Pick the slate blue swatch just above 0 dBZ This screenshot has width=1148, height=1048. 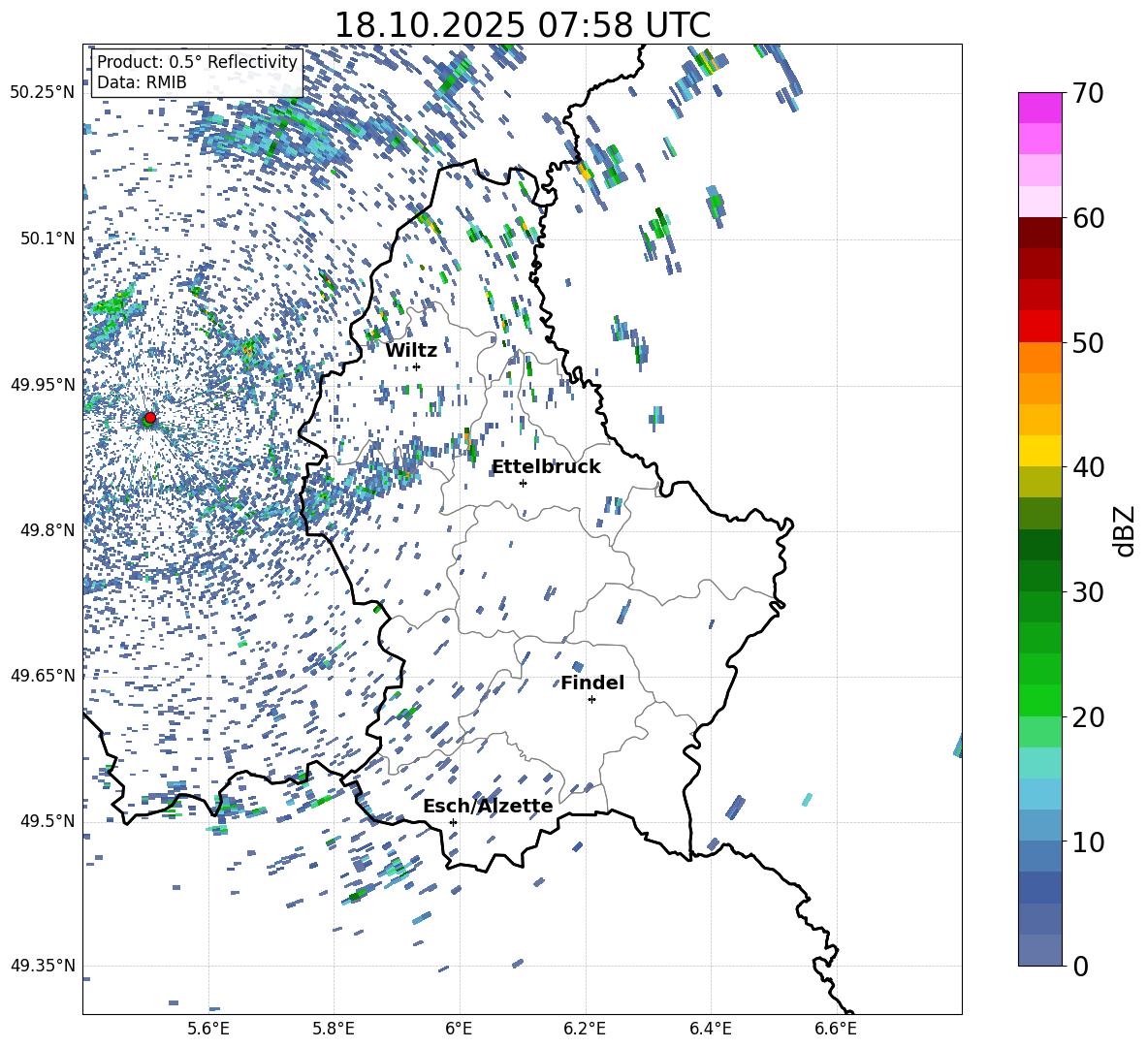point(1039,950)
